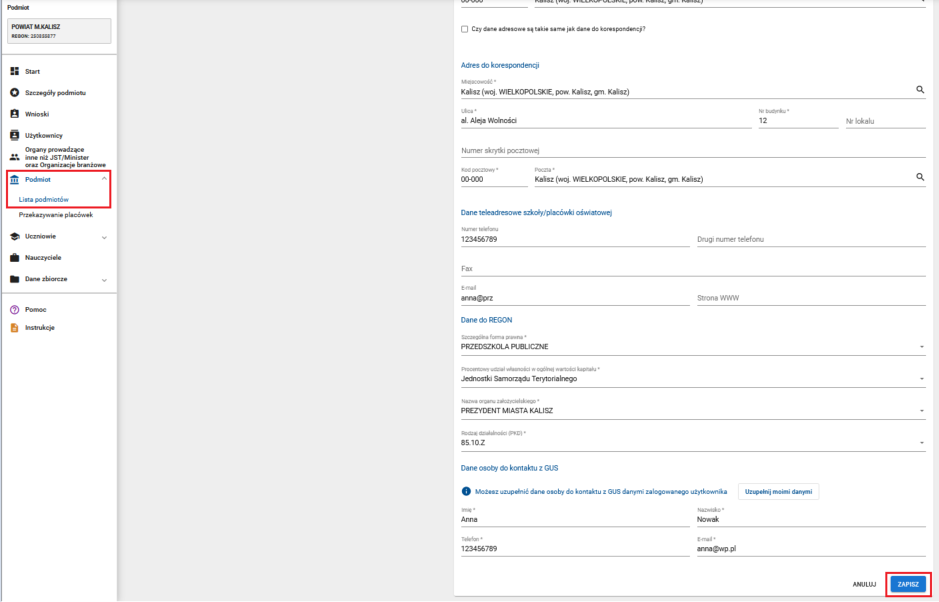Click the Użytkownicy sidebar icon
Viewport: 939px width, 602px height.
point(14,134)
